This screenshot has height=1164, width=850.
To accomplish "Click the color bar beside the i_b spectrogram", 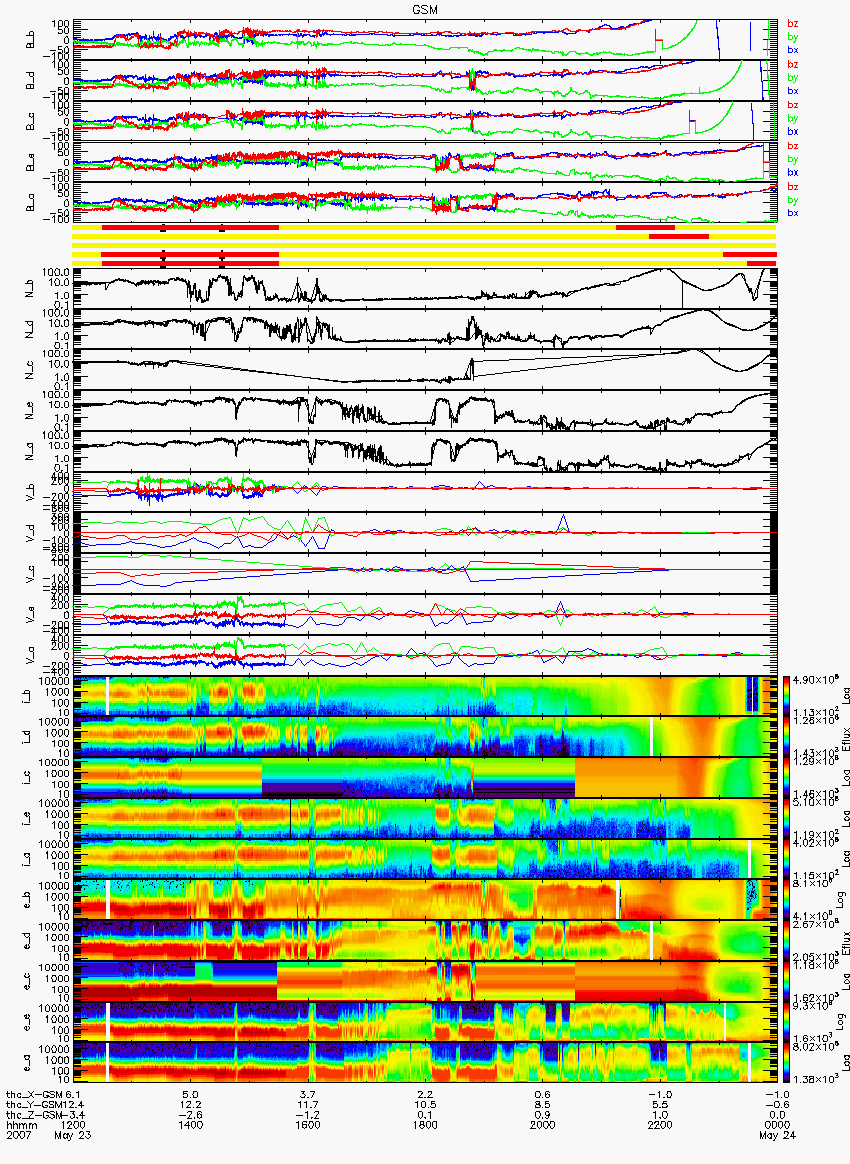I will (x=785, y=696).
